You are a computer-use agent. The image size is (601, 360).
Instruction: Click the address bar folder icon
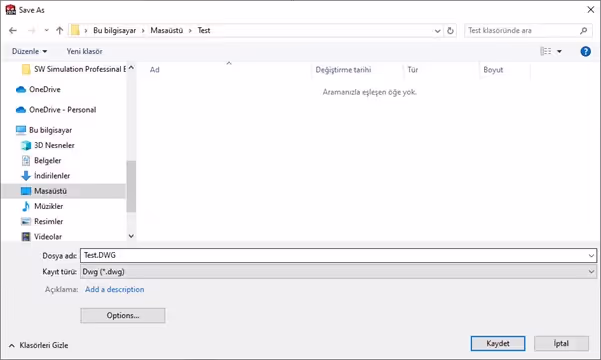75,30
